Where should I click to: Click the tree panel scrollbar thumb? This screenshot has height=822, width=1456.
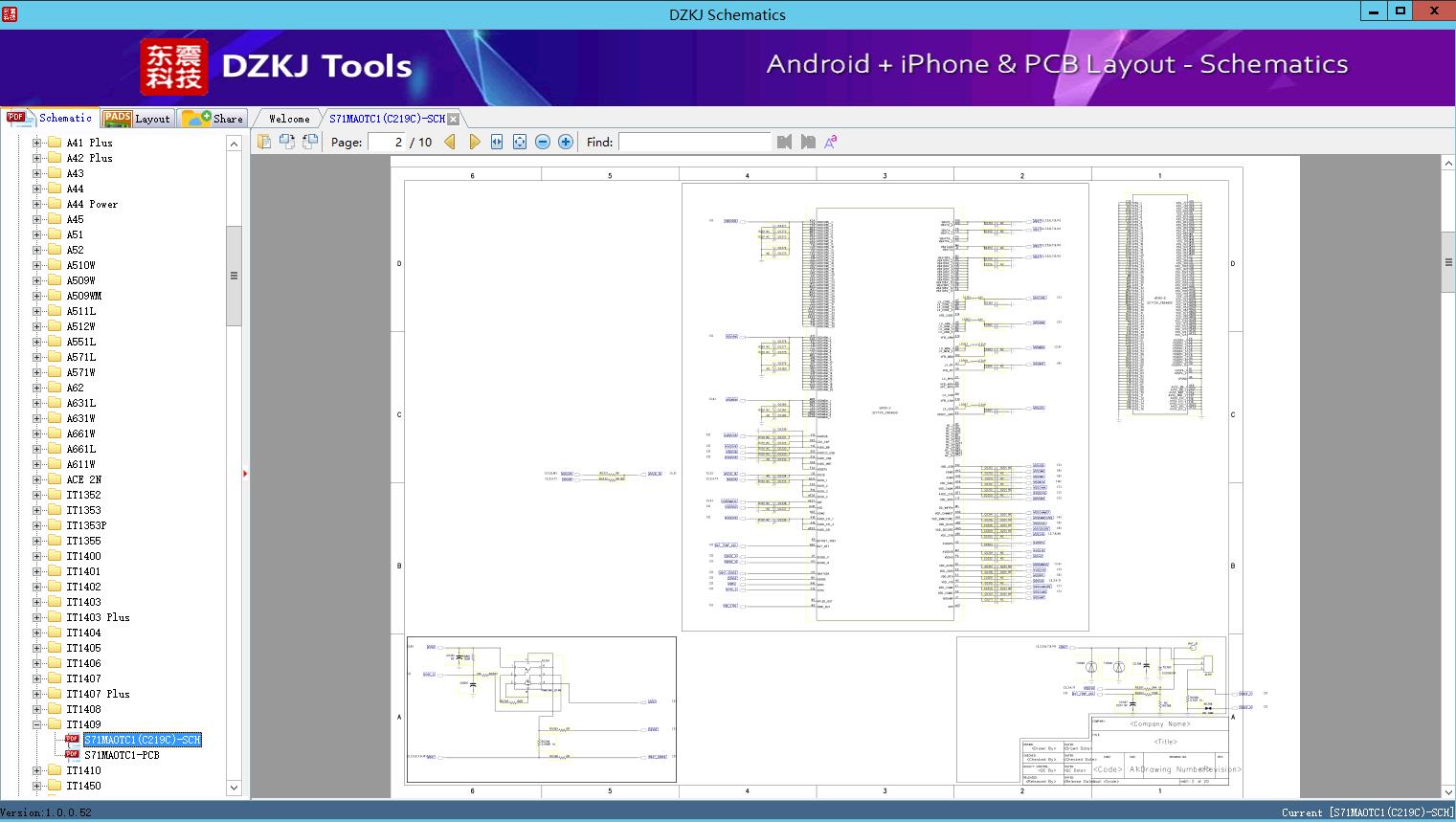point(234,276)
